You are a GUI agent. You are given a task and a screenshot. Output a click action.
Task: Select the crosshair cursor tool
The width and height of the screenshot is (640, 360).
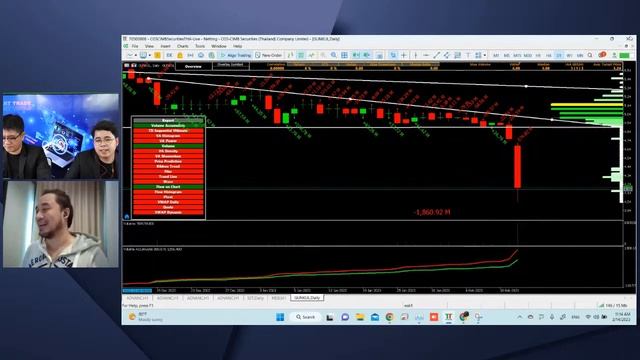[404, 55]
